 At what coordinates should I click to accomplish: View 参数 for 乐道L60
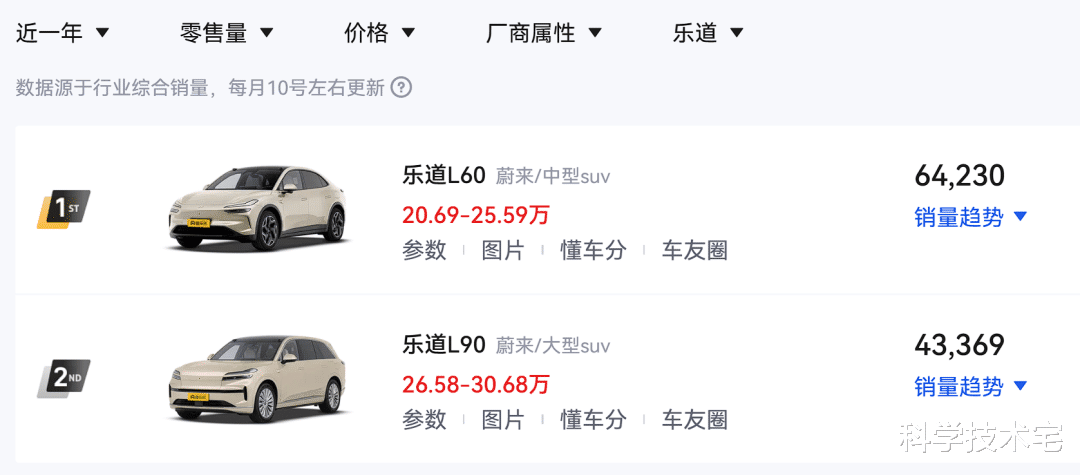click(x=424, y=250)
